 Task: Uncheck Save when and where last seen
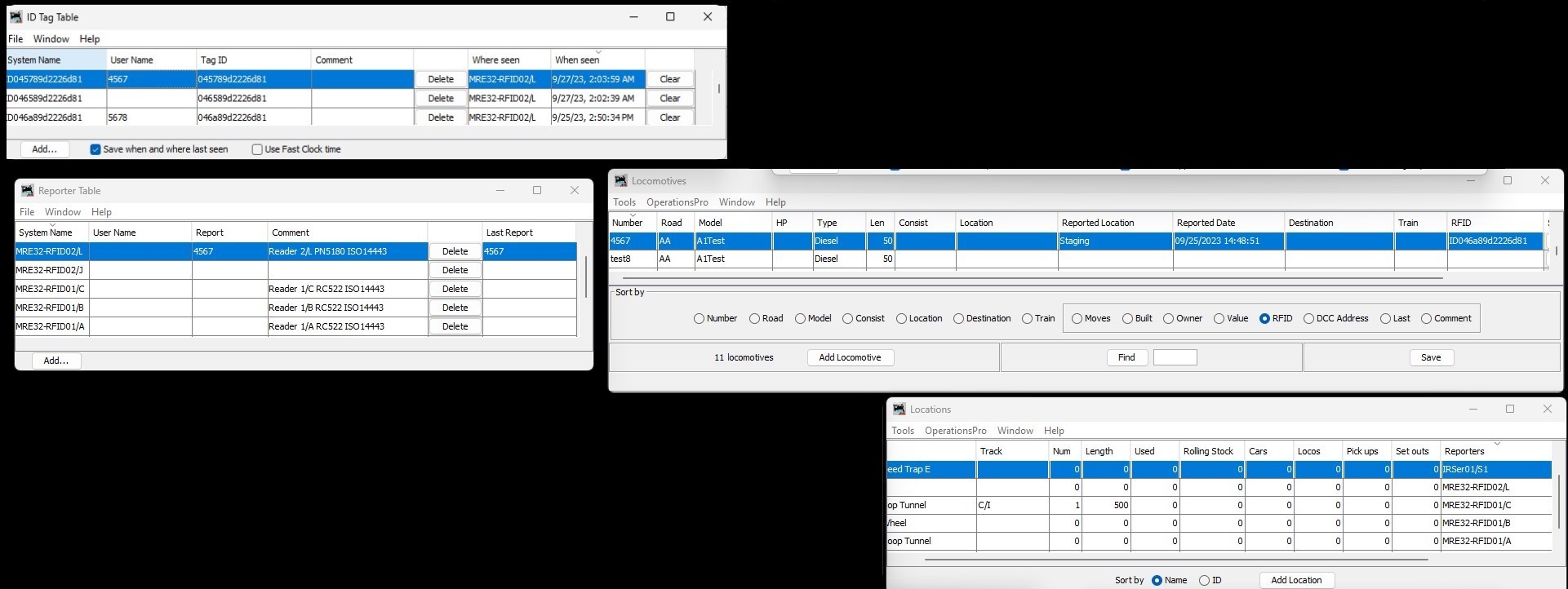(96, 150)
